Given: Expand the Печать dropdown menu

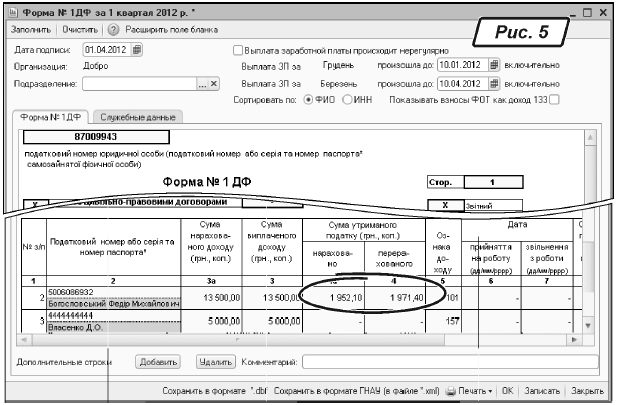Looking at the screenshot, I should (491, 392).
